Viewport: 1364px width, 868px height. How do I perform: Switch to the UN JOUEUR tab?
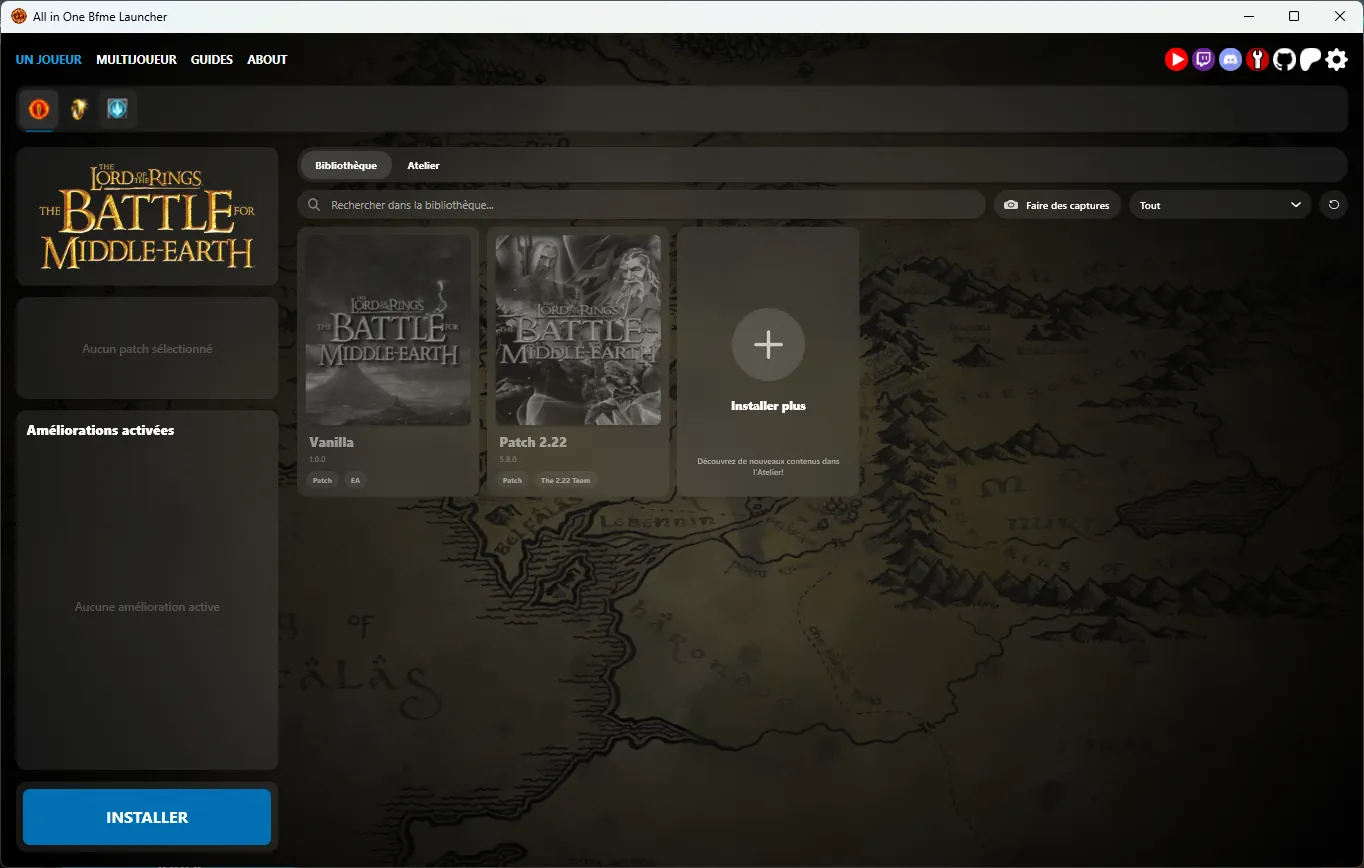[49, 60]
